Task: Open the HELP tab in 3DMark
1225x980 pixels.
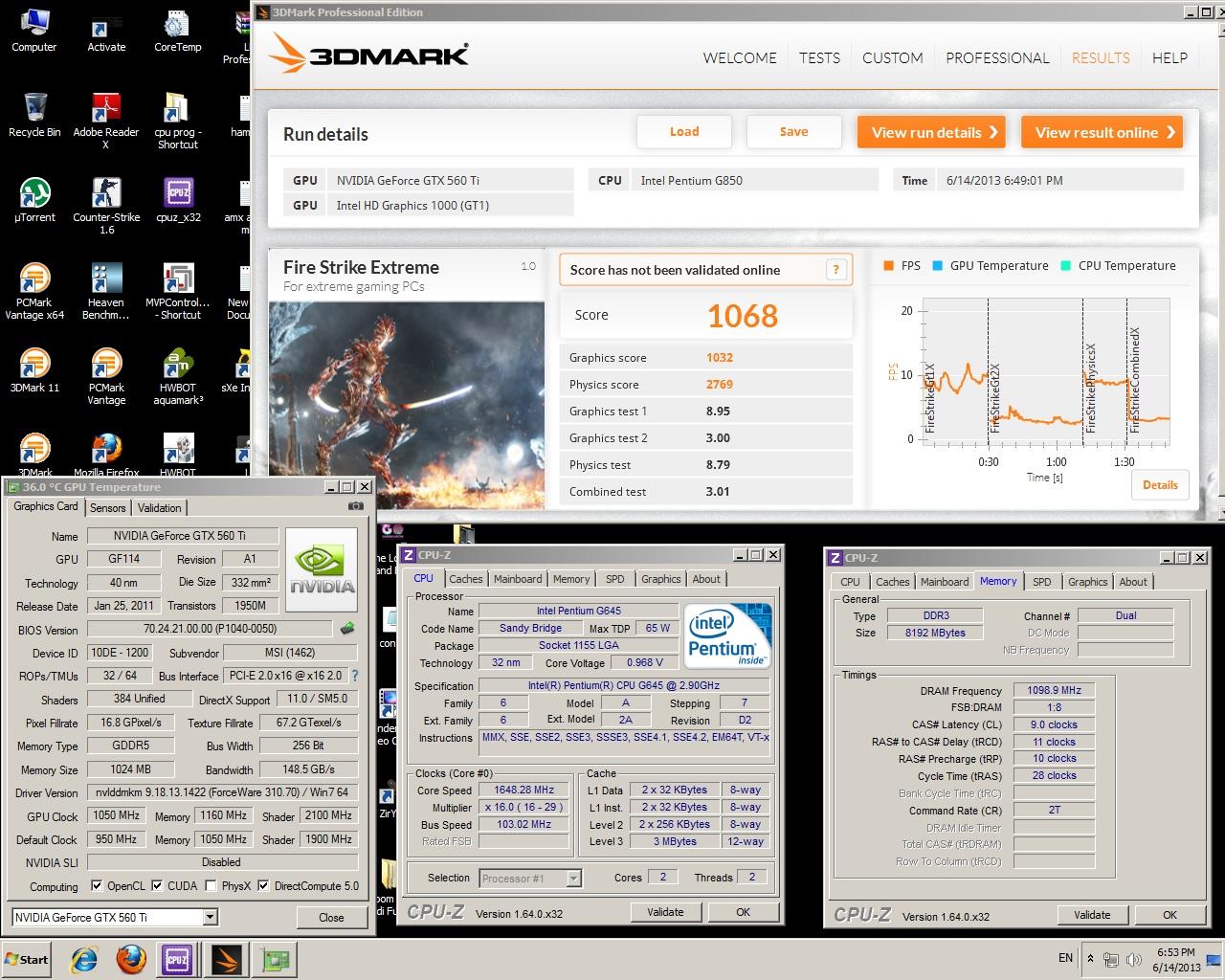Action: click(1169, 57)
